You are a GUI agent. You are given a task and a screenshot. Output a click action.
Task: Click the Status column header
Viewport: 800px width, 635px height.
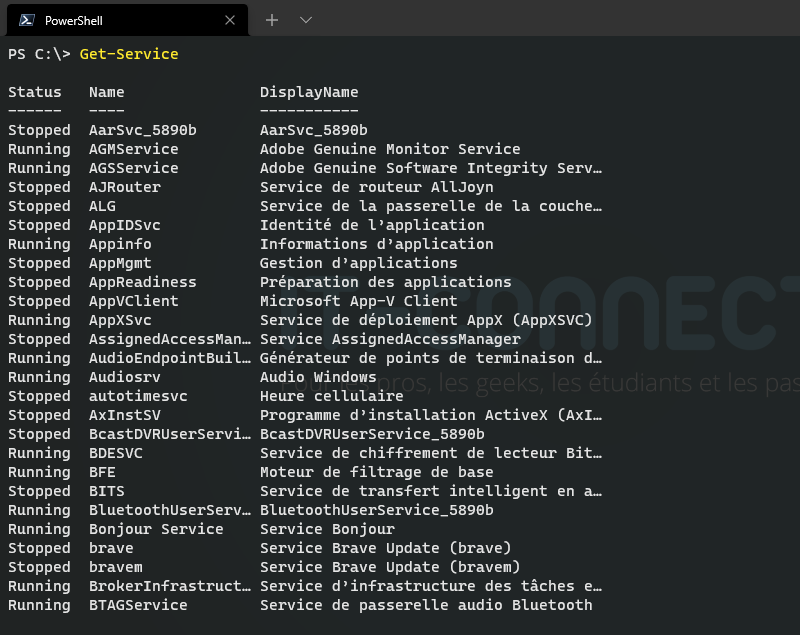click(35, 92)
